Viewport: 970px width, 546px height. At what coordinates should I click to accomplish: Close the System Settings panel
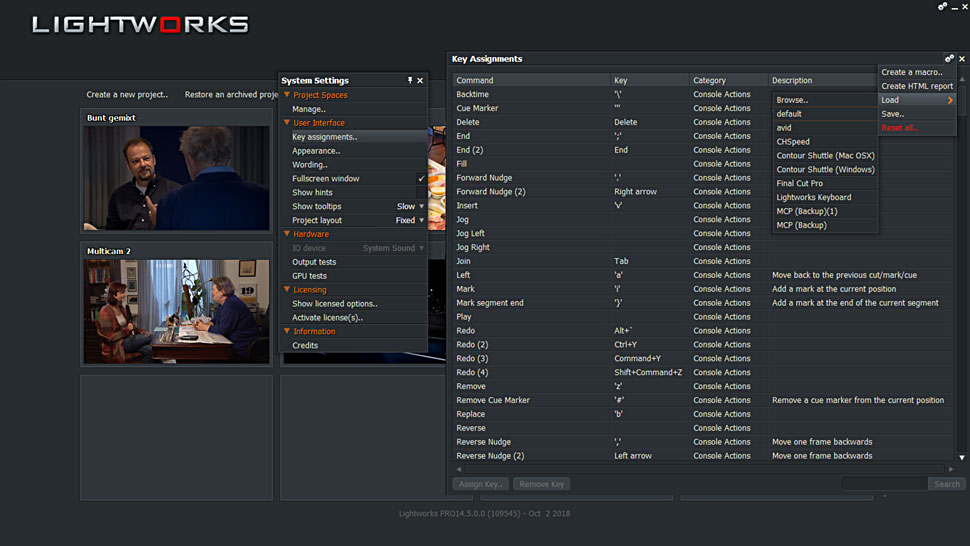point(420,80)
